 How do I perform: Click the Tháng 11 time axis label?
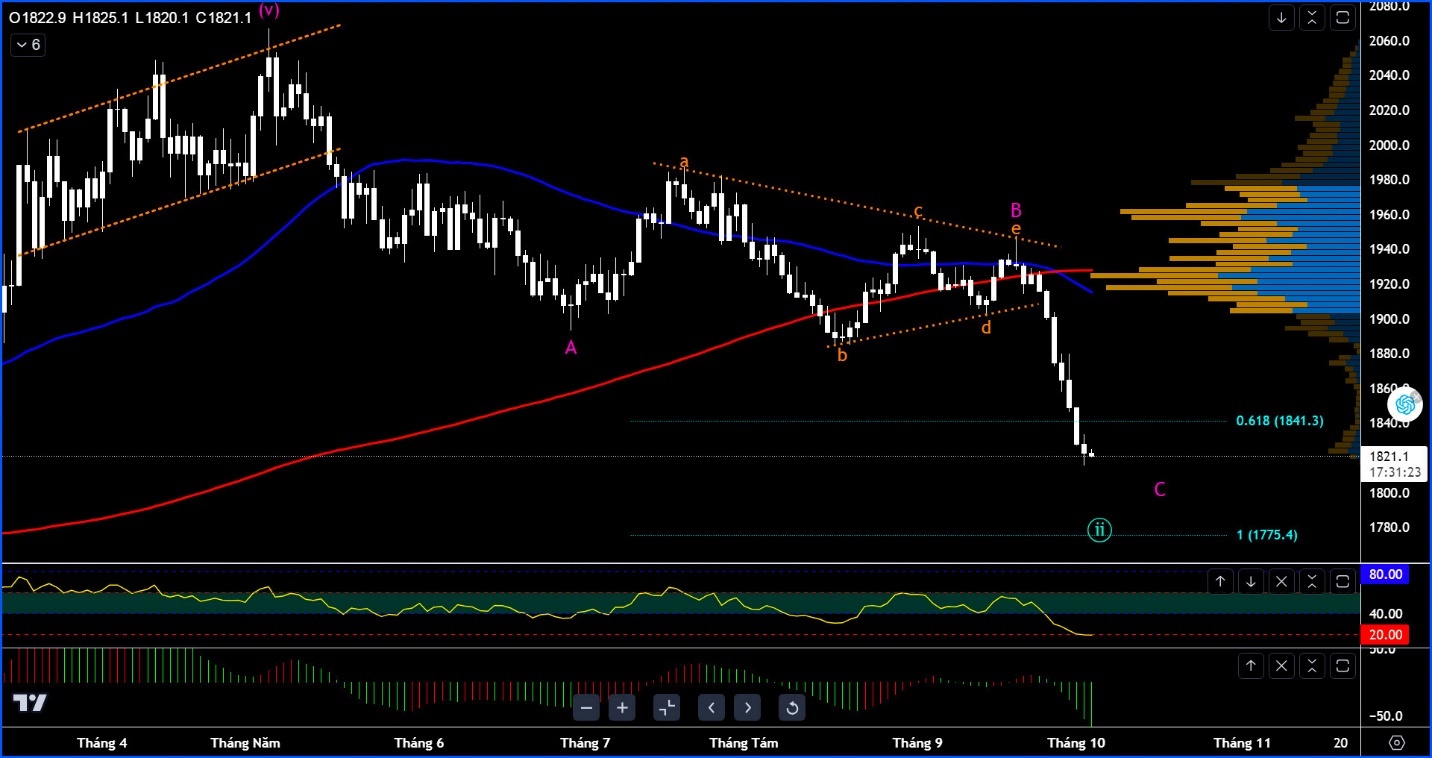tap(1242, 743)
